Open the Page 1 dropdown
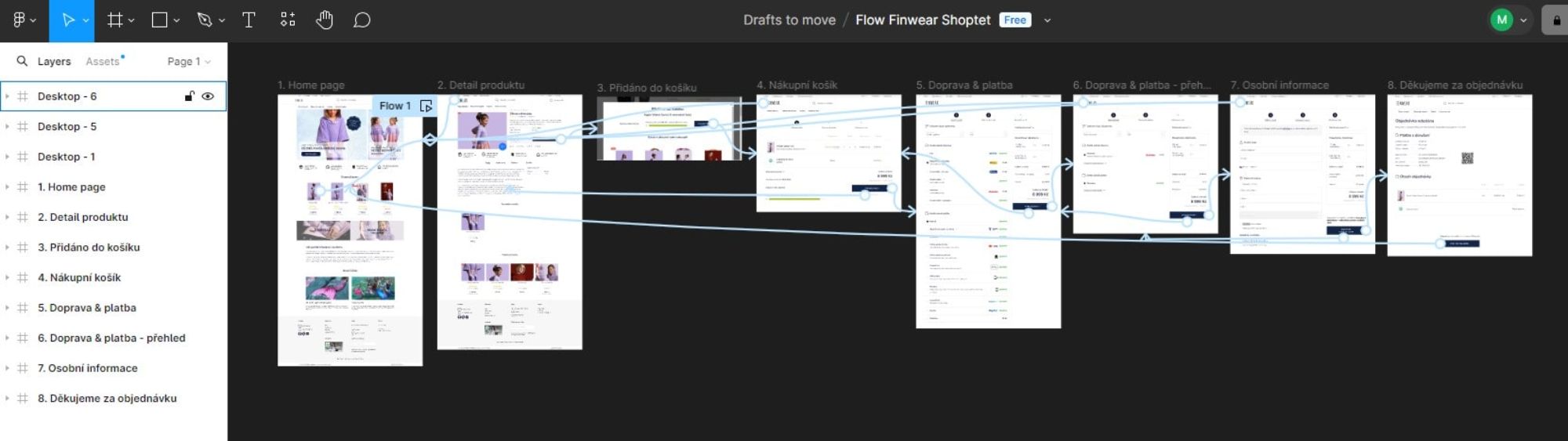This screenshot has width=1568, height=441. point(189,61)
